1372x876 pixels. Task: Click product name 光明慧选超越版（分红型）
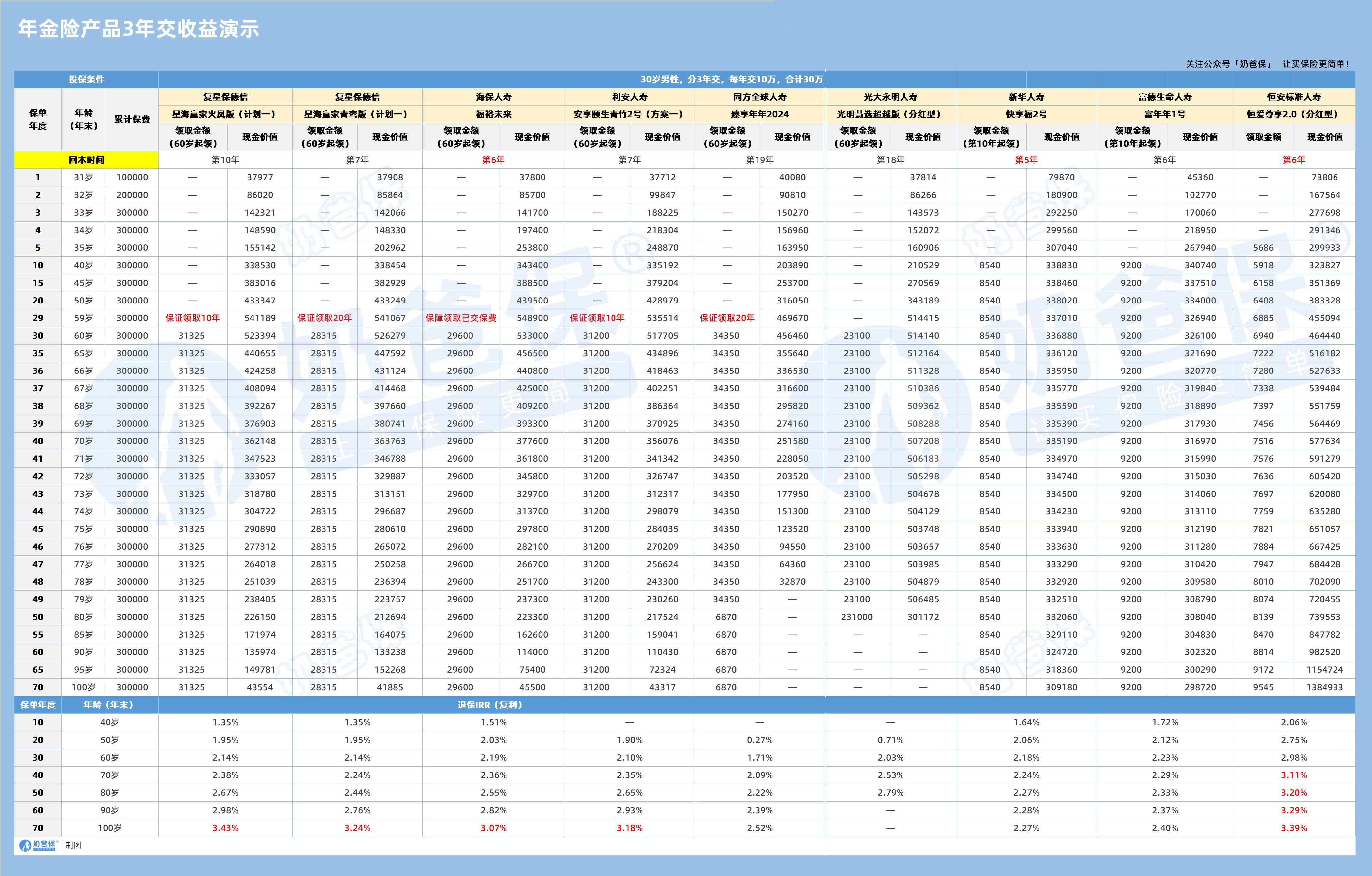click(891, 114)
